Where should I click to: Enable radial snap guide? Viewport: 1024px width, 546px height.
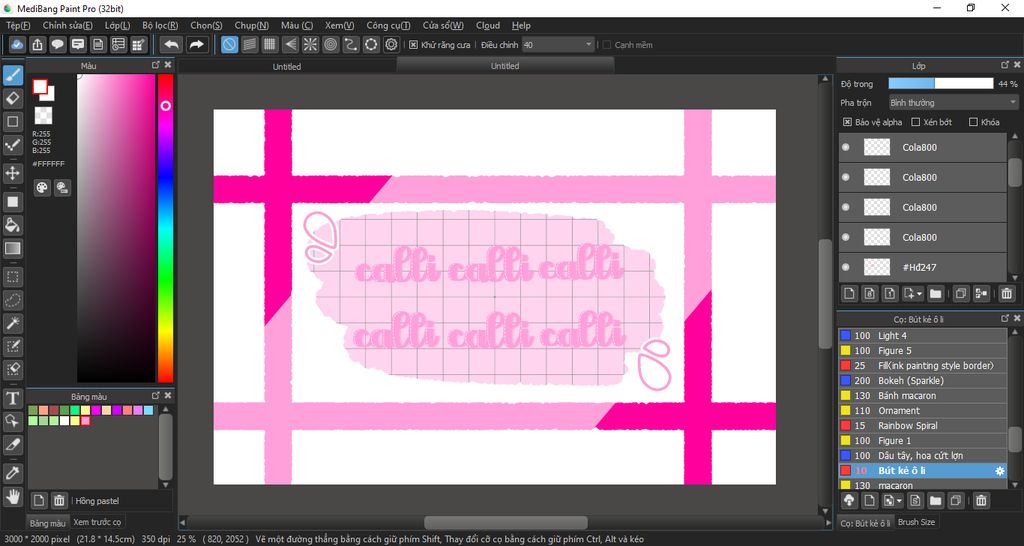click(x=310, y=44)
